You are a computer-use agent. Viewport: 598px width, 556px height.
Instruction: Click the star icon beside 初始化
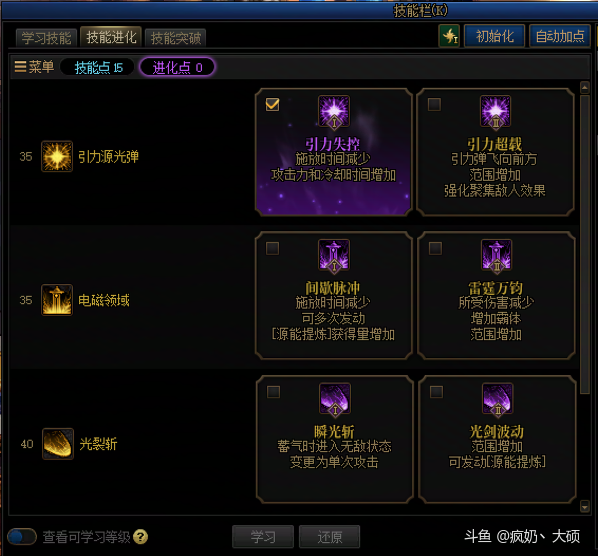[x=449, y=36]
